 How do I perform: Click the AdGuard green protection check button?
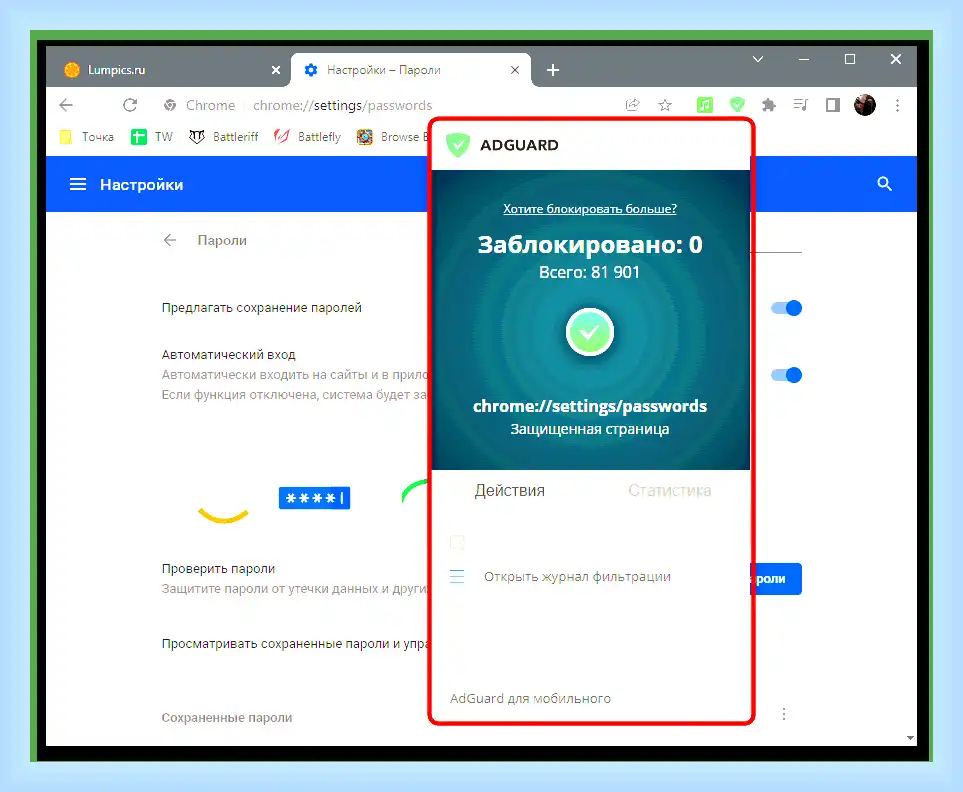[x=590, y=332]
